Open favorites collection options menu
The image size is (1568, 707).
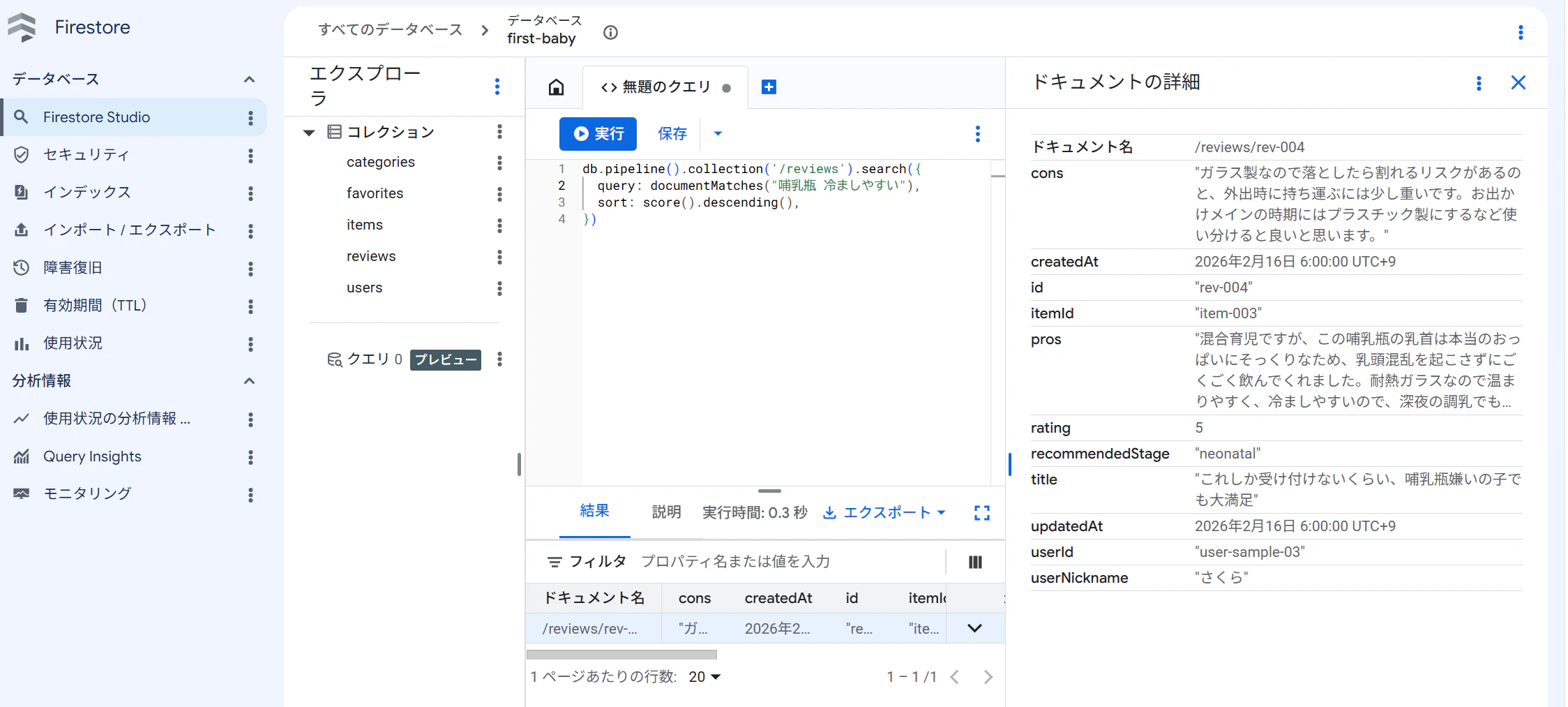tap(499, 194)
